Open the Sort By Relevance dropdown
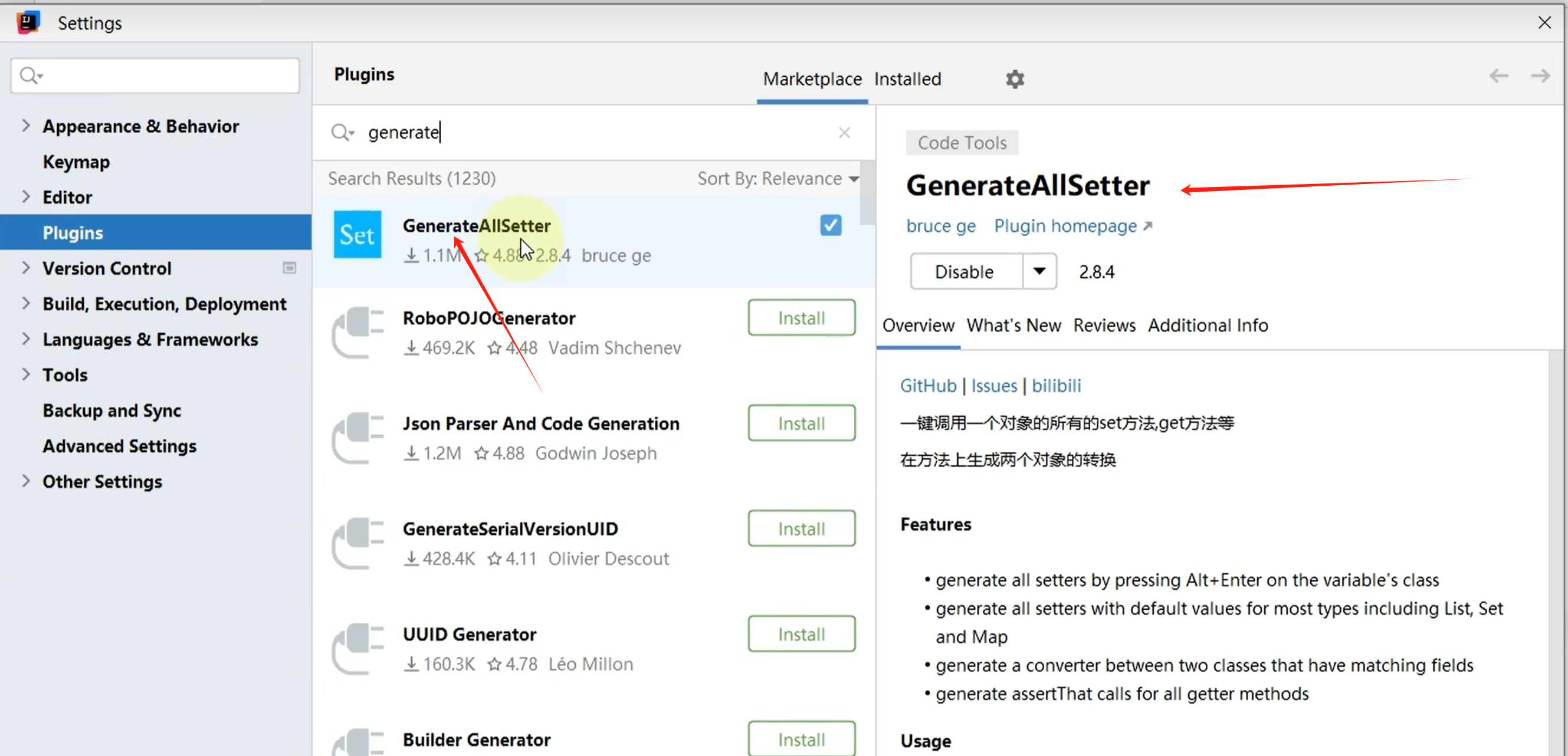Viewport: 1568px width, 756px height. tap(778, 178)
